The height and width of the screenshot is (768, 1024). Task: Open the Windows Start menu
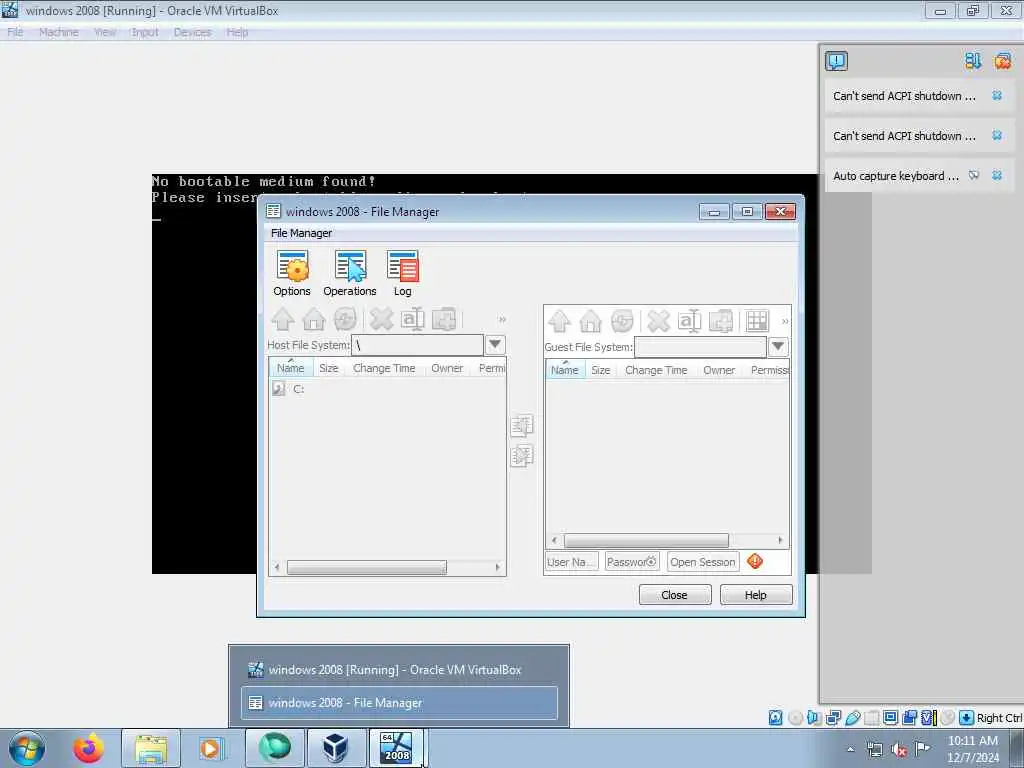tap(27, 748)
